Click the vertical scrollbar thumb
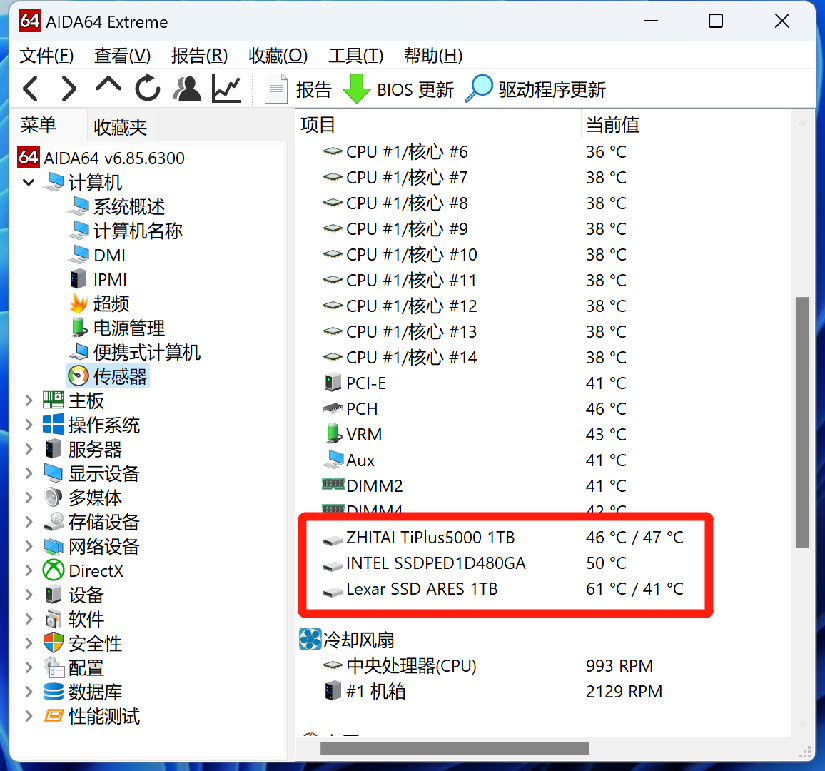Image resolution: width=825 pixels, height=771 pixels. 802,423
